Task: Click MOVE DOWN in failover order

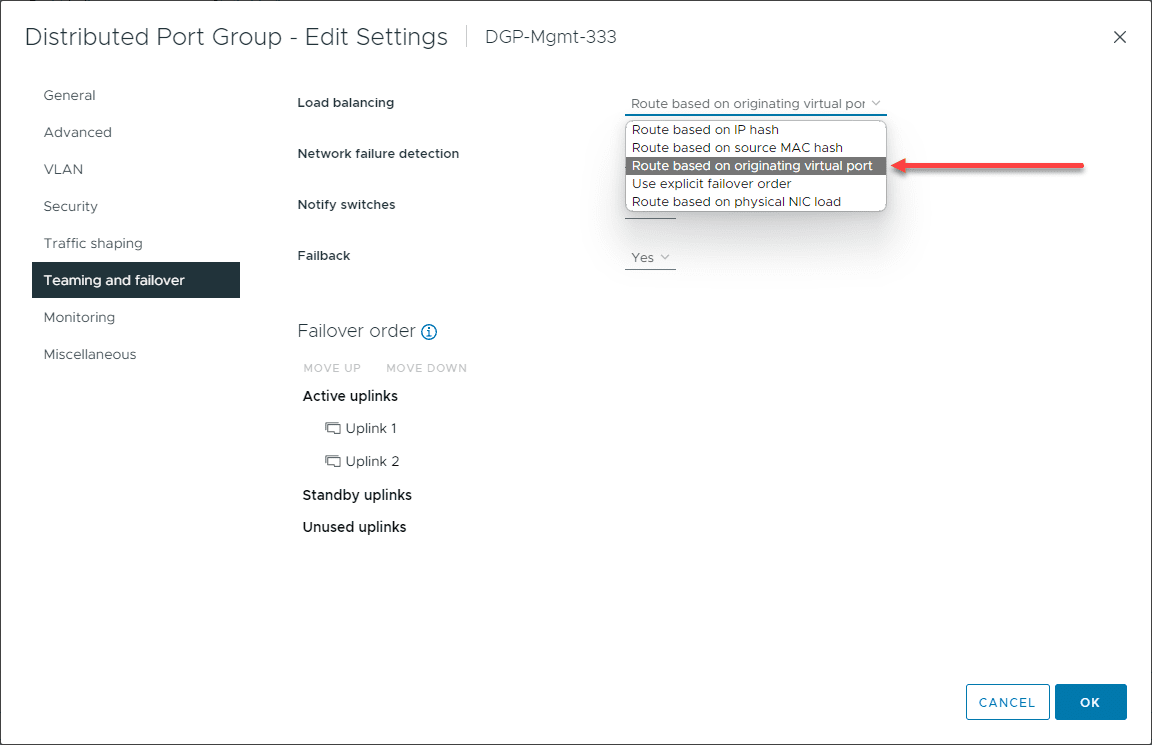Action: click(x=426, y=368)
